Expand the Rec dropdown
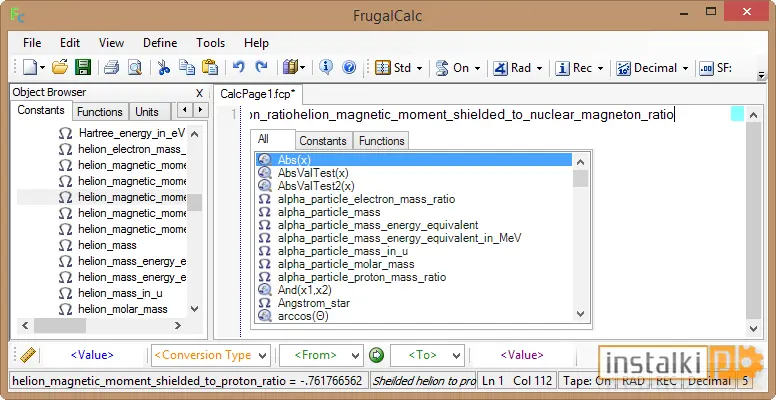Screen dimensions: 776x400 pyautogui.click(x=600, y=68)
